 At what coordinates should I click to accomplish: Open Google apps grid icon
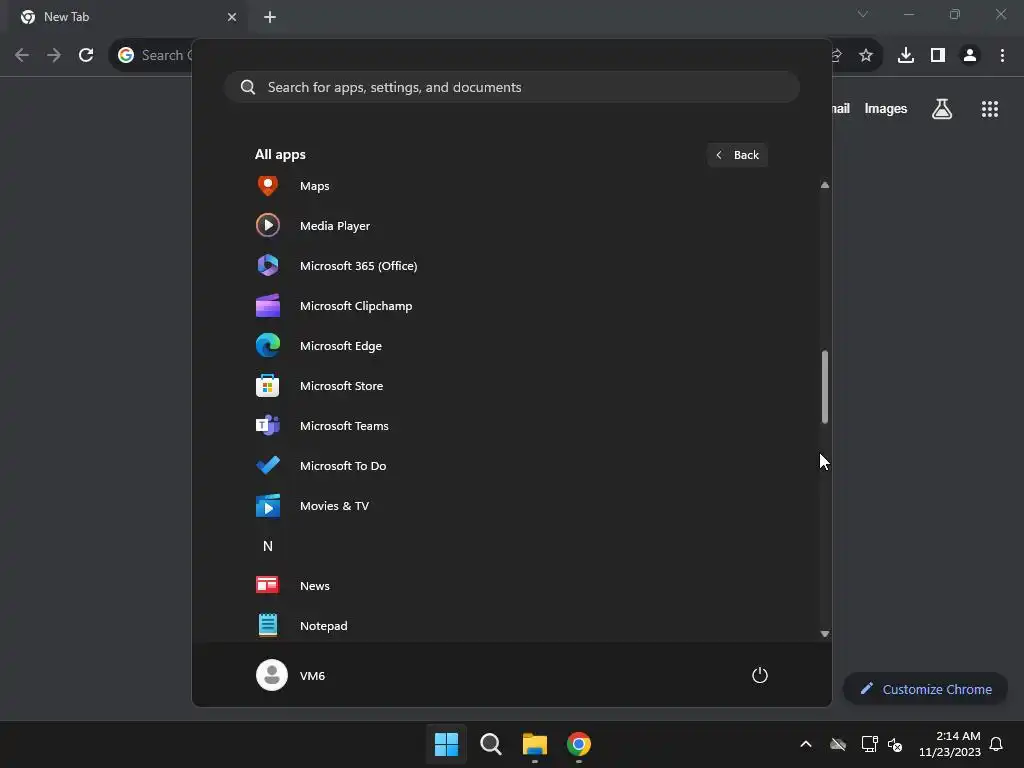pos(990,109)
